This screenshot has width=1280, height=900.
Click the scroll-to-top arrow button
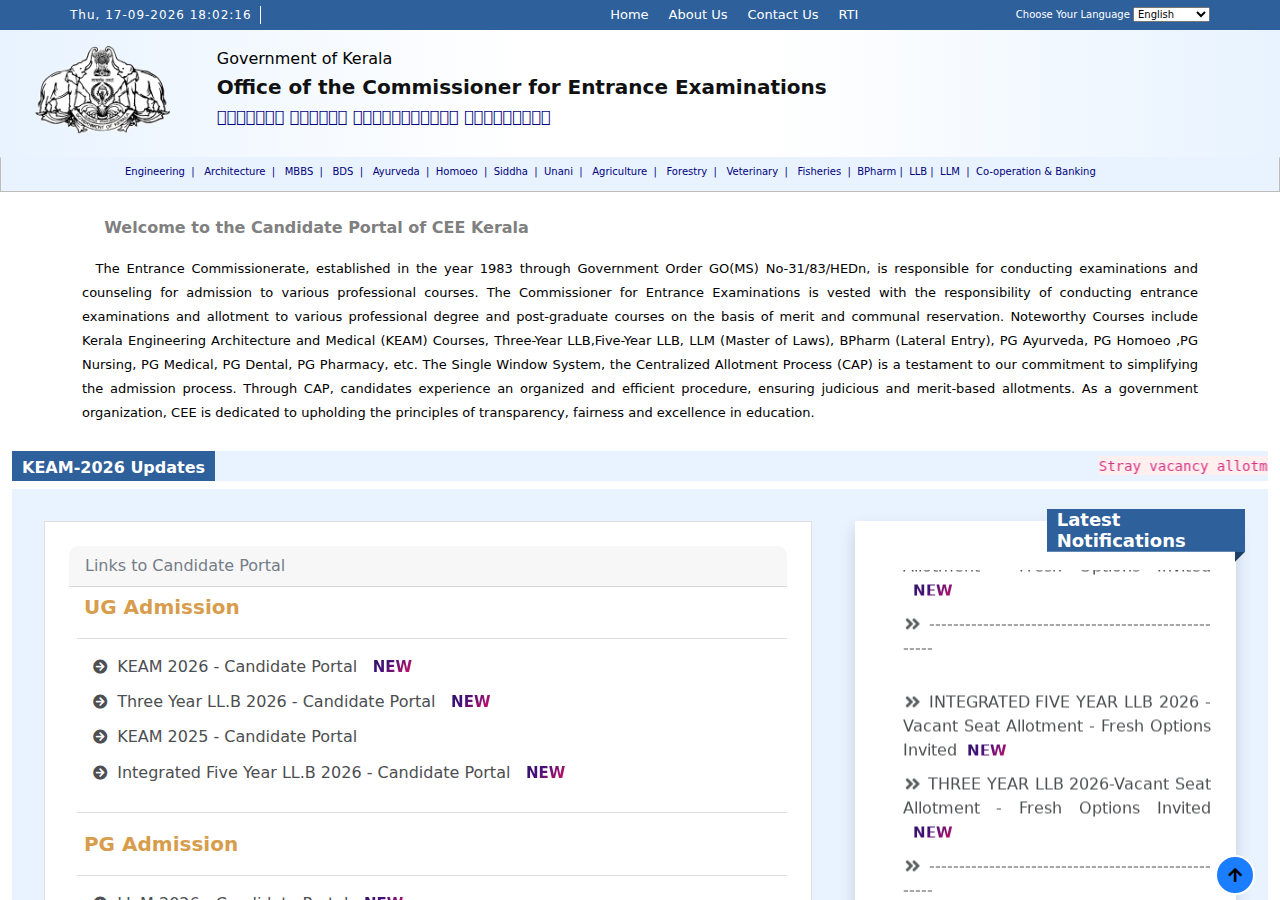tap(1235, 875)
